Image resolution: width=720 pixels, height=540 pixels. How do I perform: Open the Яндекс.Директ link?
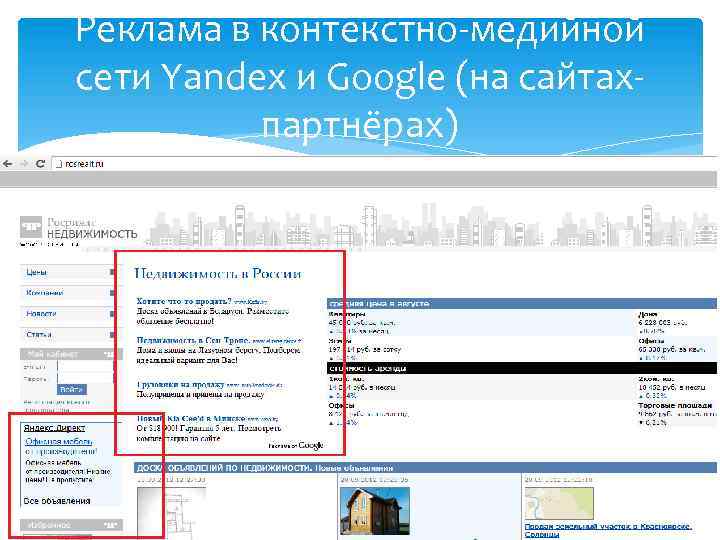(x=55, y=428)
